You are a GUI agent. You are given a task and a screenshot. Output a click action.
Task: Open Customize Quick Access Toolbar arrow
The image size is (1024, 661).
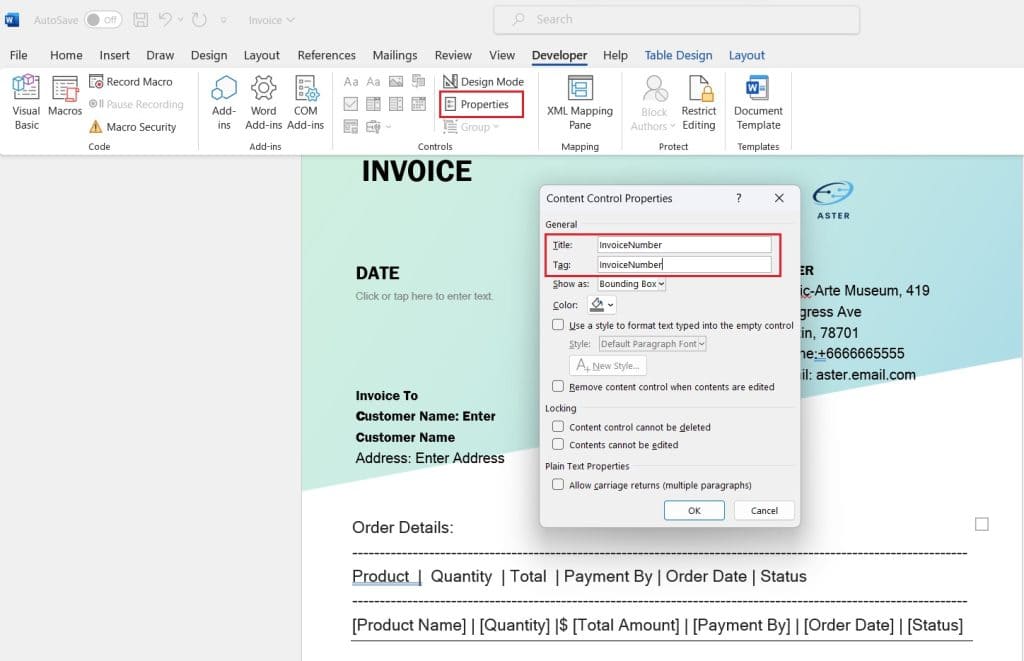pos(223,20)
